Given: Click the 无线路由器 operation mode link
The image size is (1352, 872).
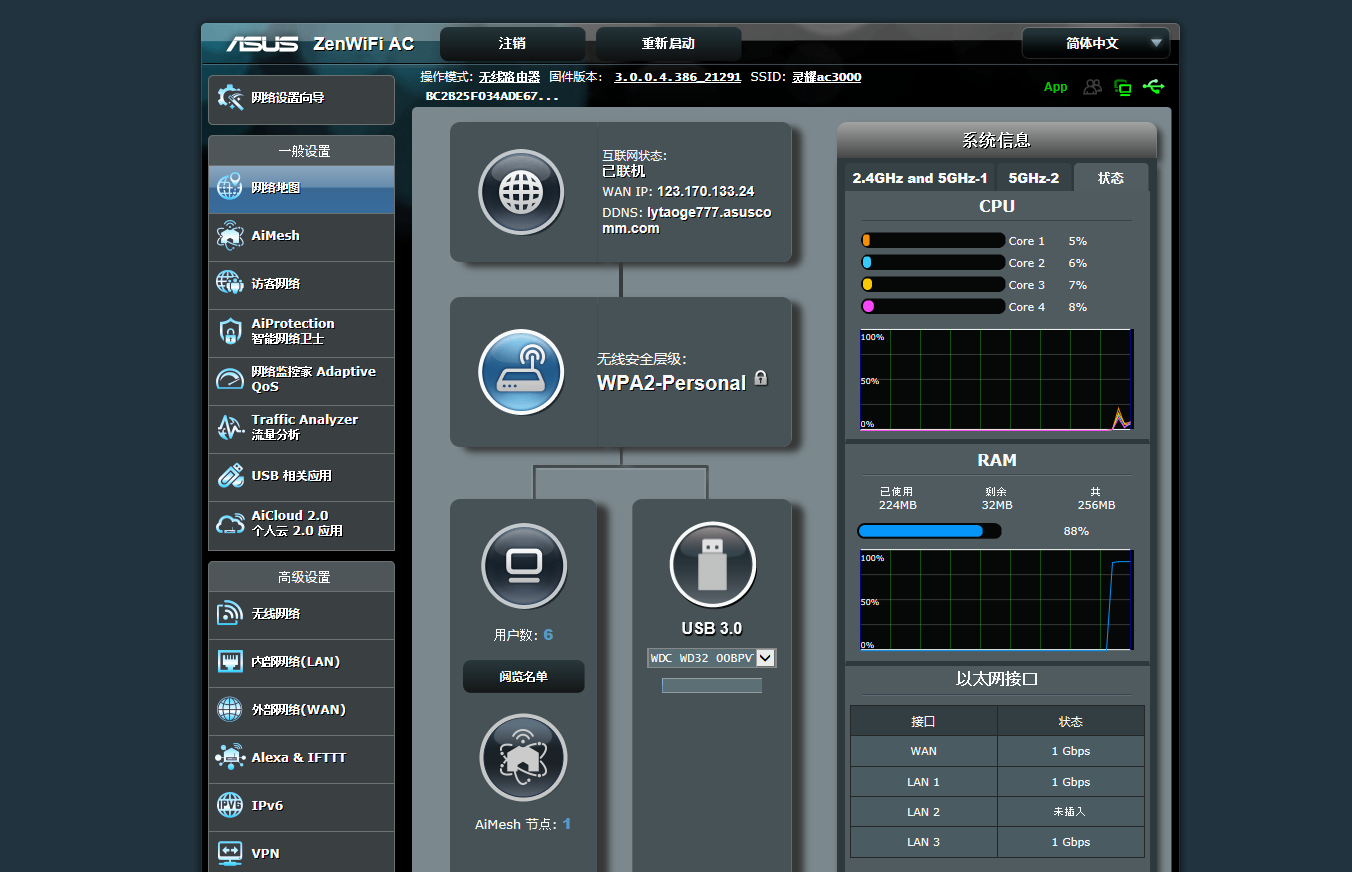Looking at the screenshot, I should pos(509,77).
